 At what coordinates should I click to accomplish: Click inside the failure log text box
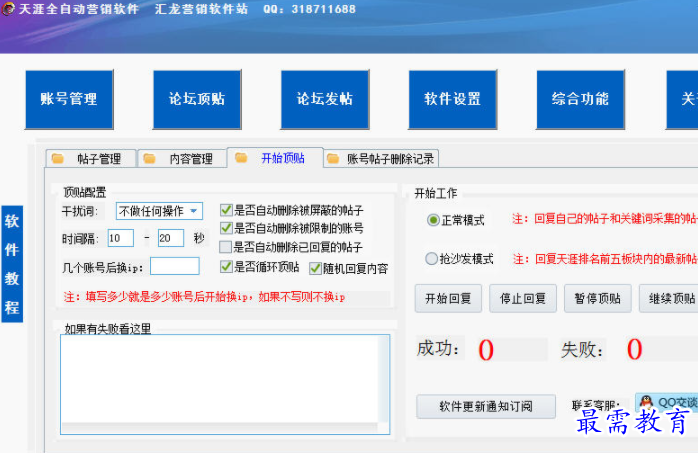220,379
